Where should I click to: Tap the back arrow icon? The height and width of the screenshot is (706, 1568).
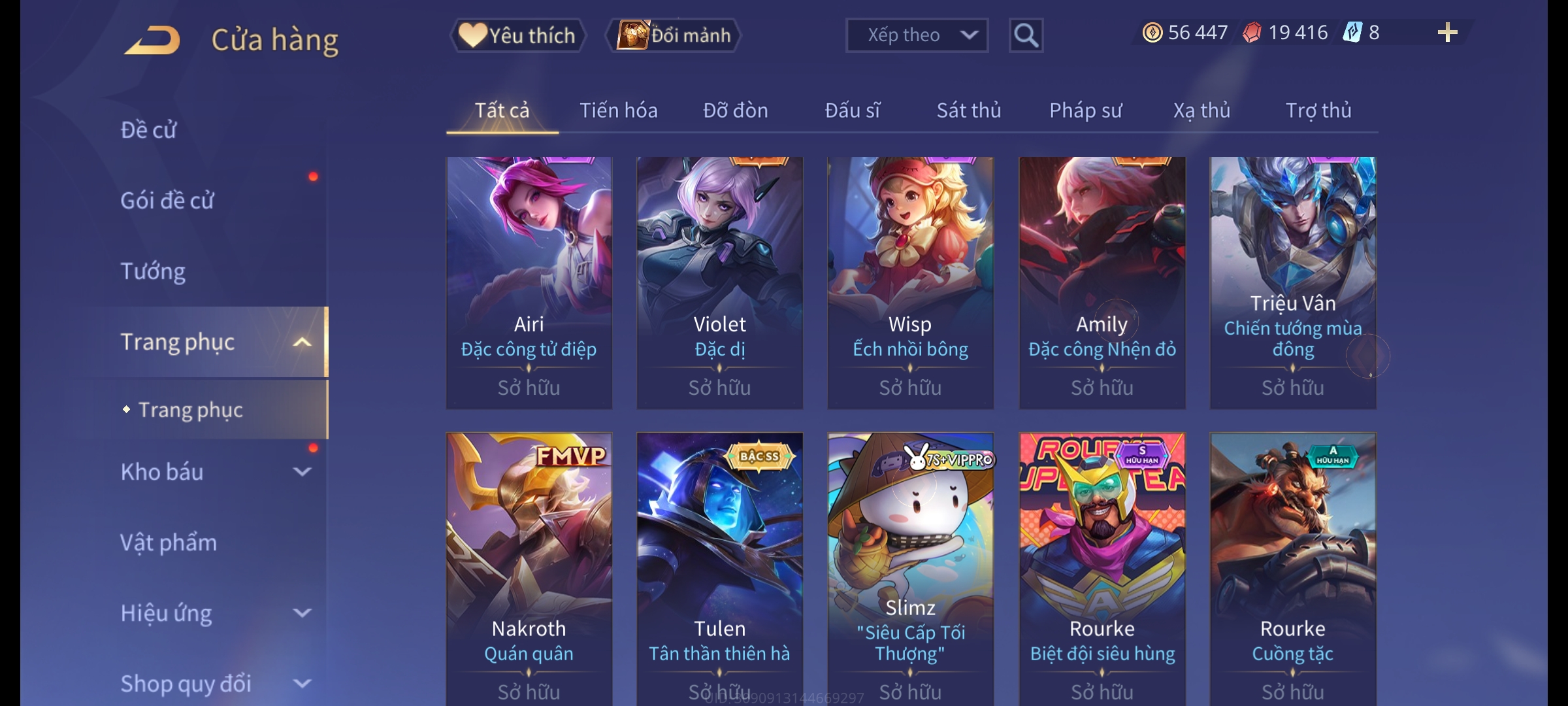[152, 40]
